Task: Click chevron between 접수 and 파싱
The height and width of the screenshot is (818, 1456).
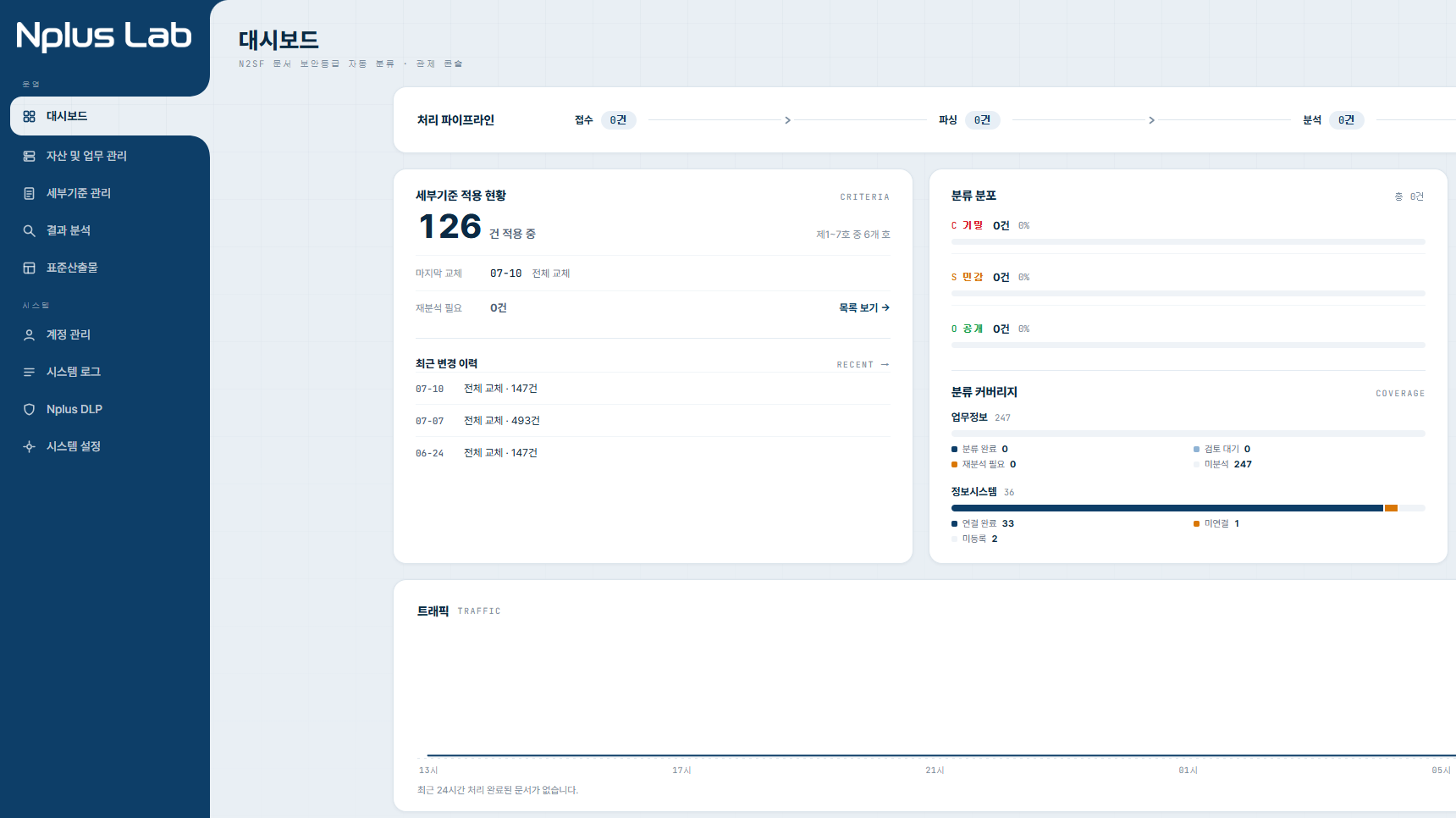Action: pyautogui.click(x=787, y=120)
